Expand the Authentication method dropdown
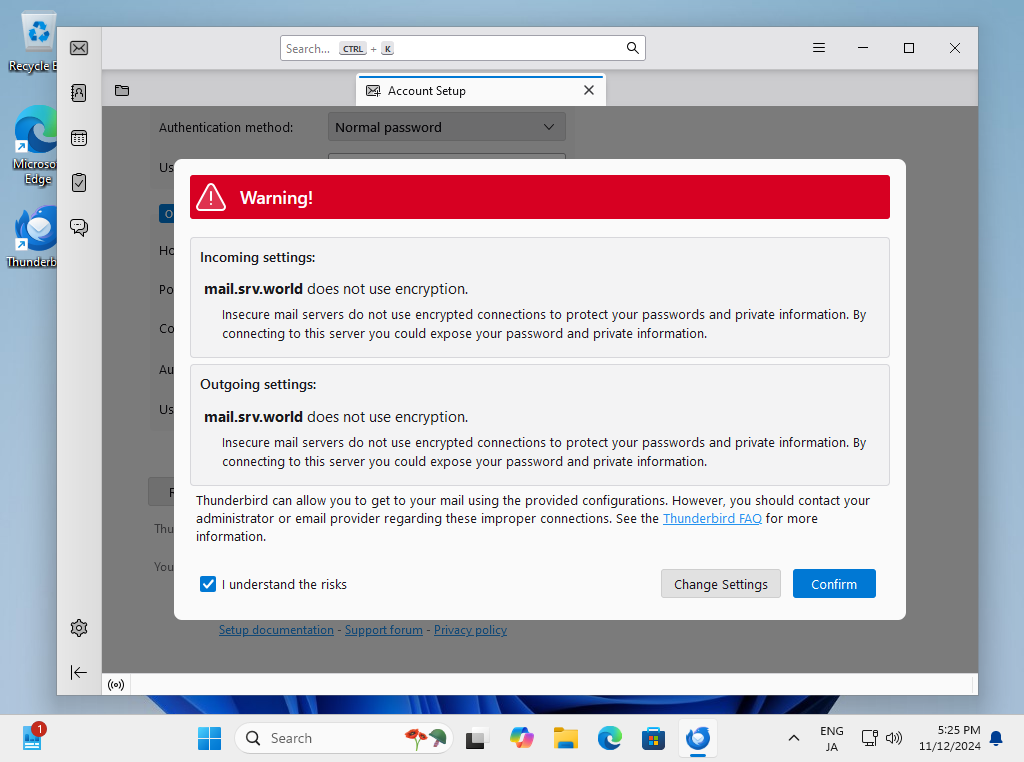The width and height of the screenshot is (1024, 762). click(446, 127)
